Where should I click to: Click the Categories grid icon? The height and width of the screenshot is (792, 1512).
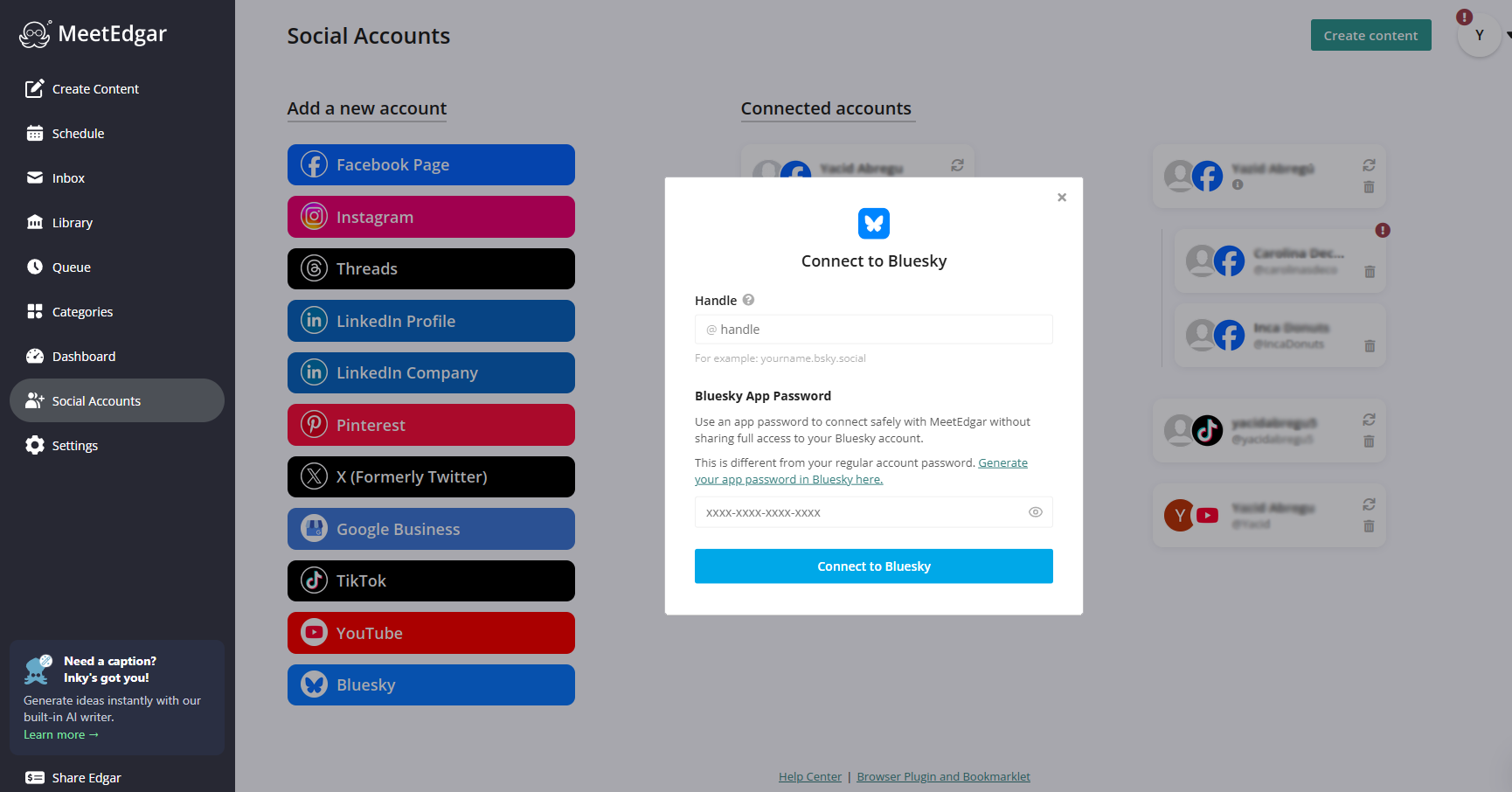click(35, 311)
